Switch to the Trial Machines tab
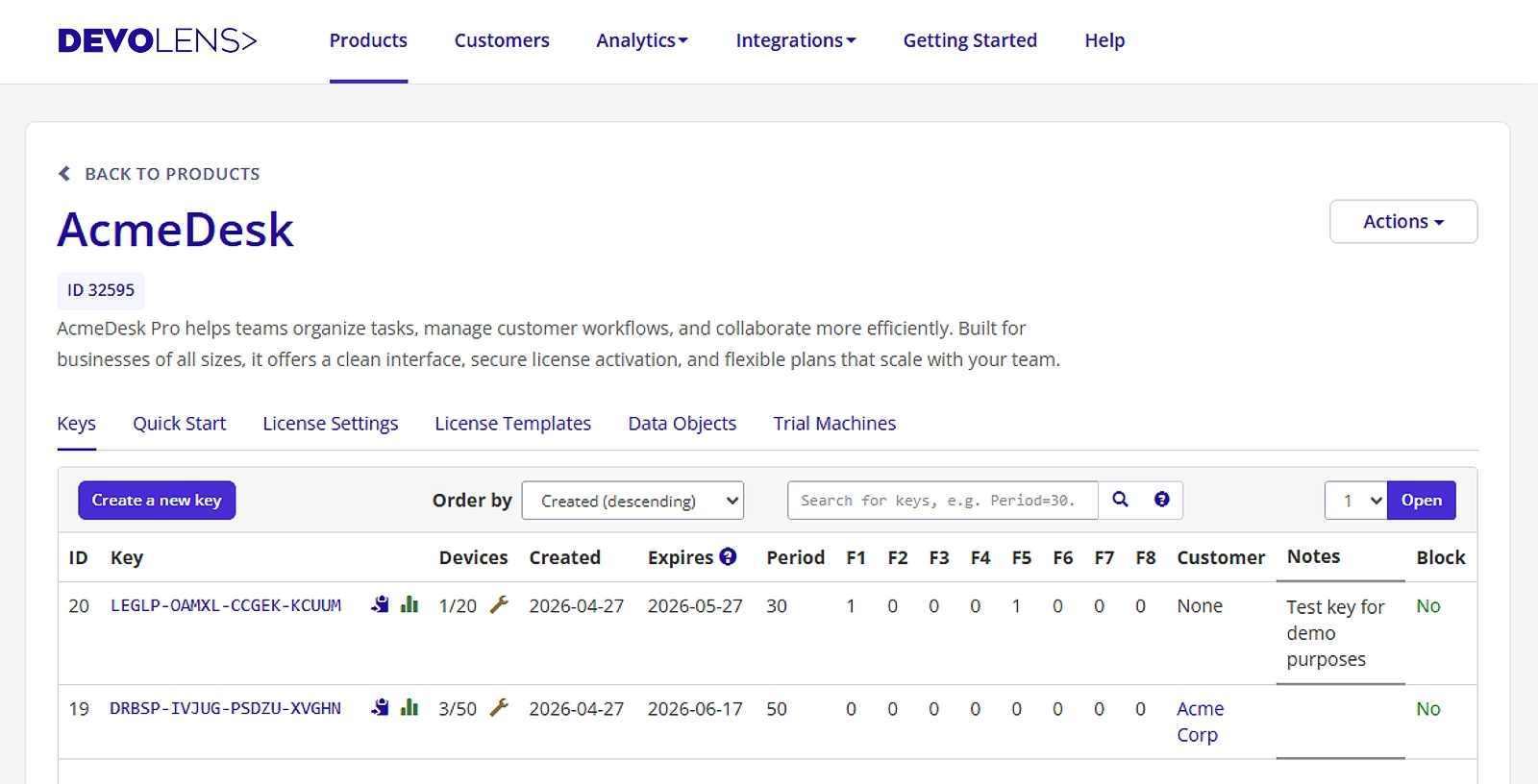Screen dimensions: 1538x784 834,424
